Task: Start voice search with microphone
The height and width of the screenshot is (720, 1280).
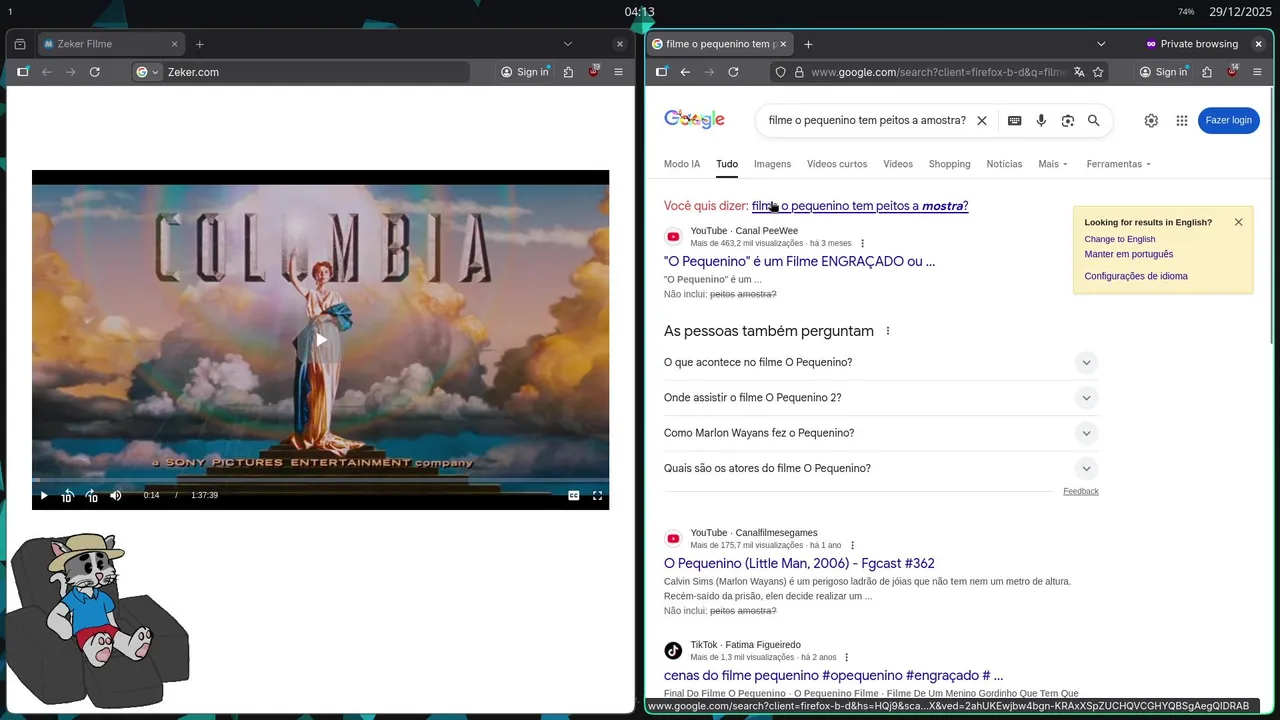Action: [x=1041, y=120]
